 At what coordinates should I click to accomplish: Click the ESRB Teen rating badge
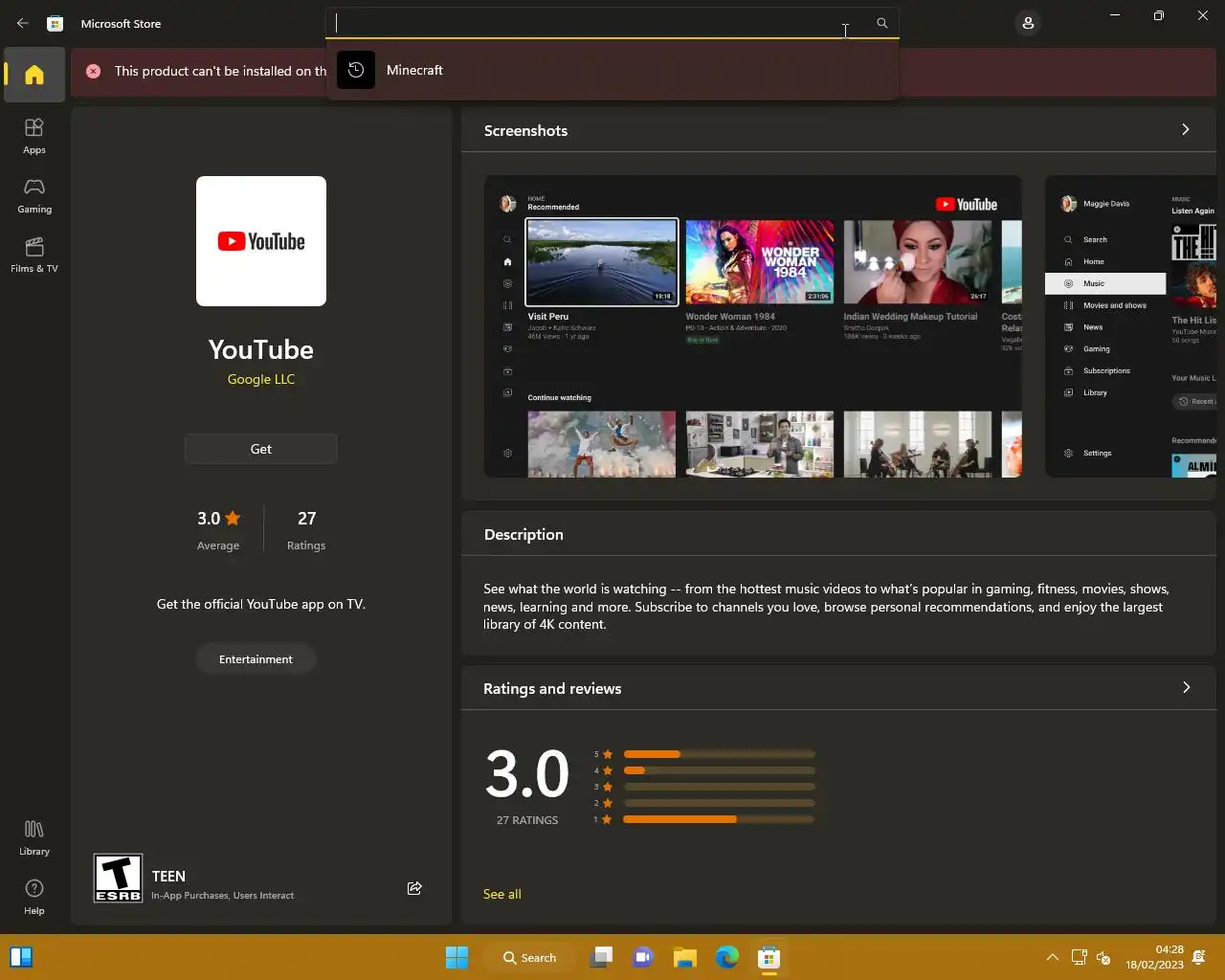(118, 878)
